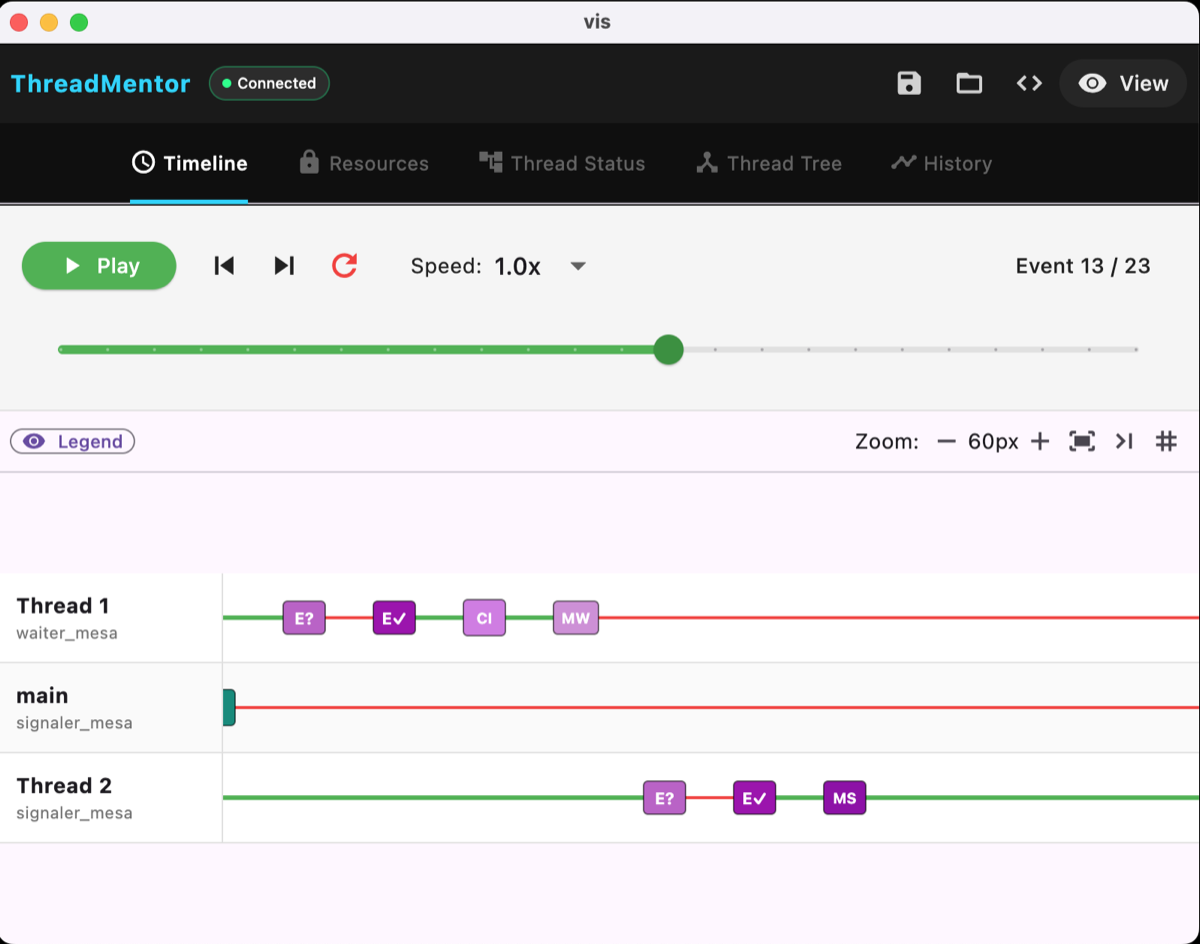The image size is (1200, 944).
Task: Decrease timeline zoom with minus icon
Action: 946,441
